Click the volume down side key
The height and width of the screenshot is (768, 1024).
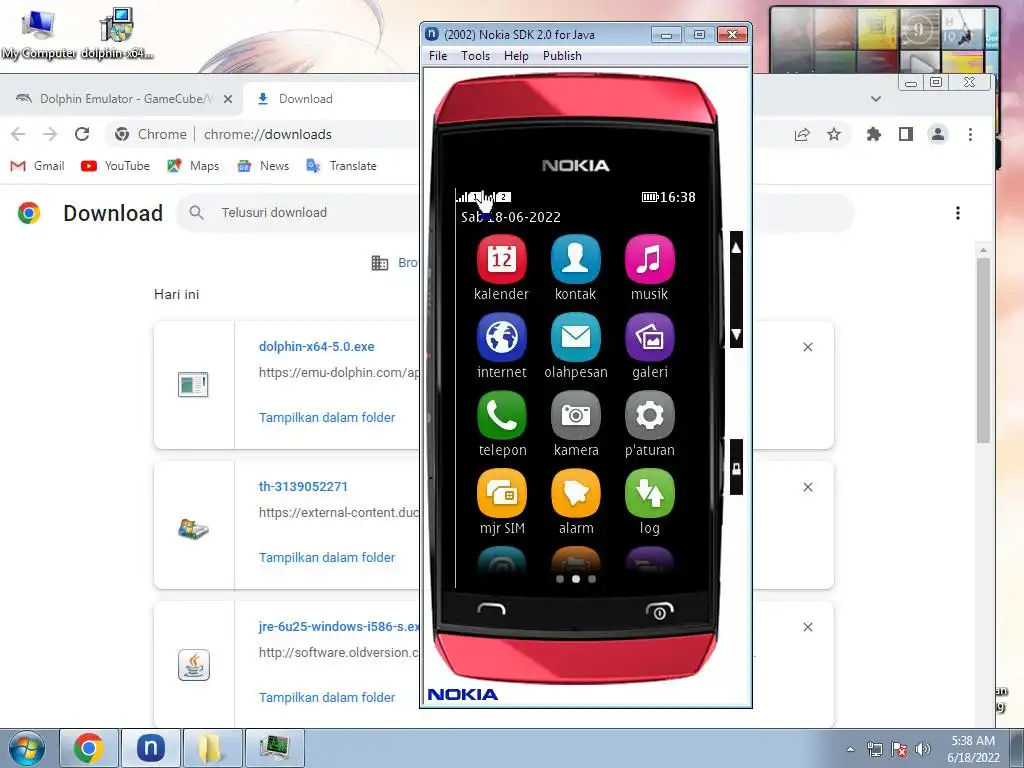tap(736, 335)
